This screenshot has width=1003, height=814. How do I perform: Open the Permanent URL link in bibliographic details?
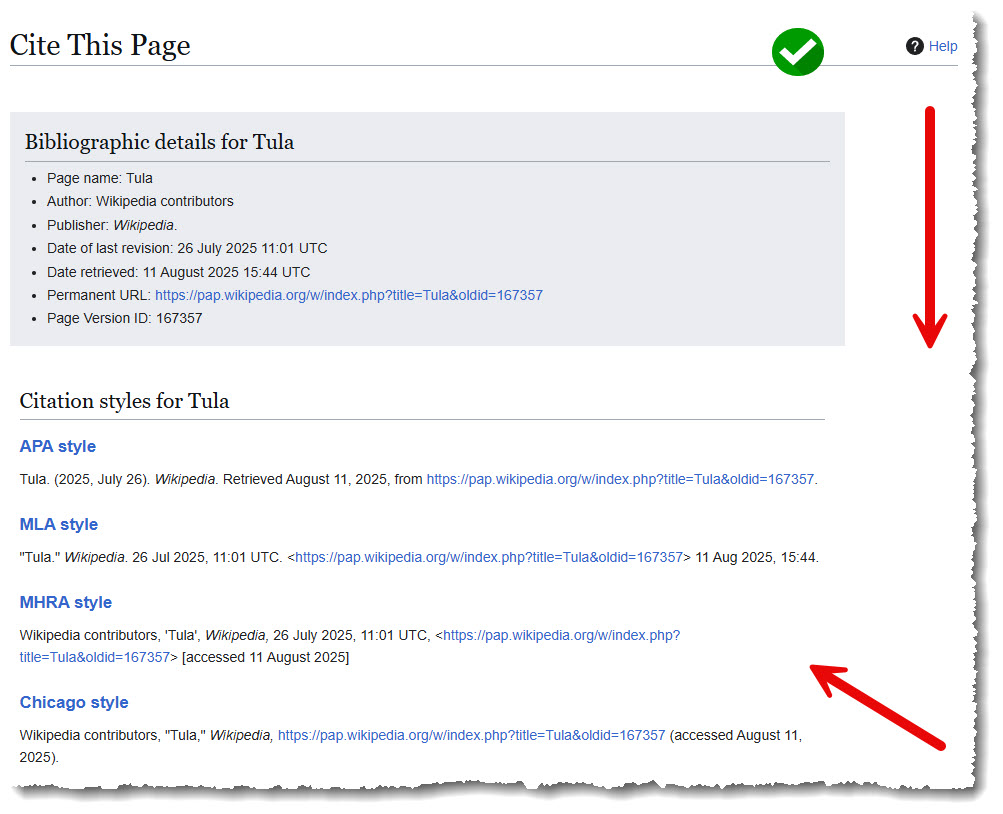click(349, 295)
